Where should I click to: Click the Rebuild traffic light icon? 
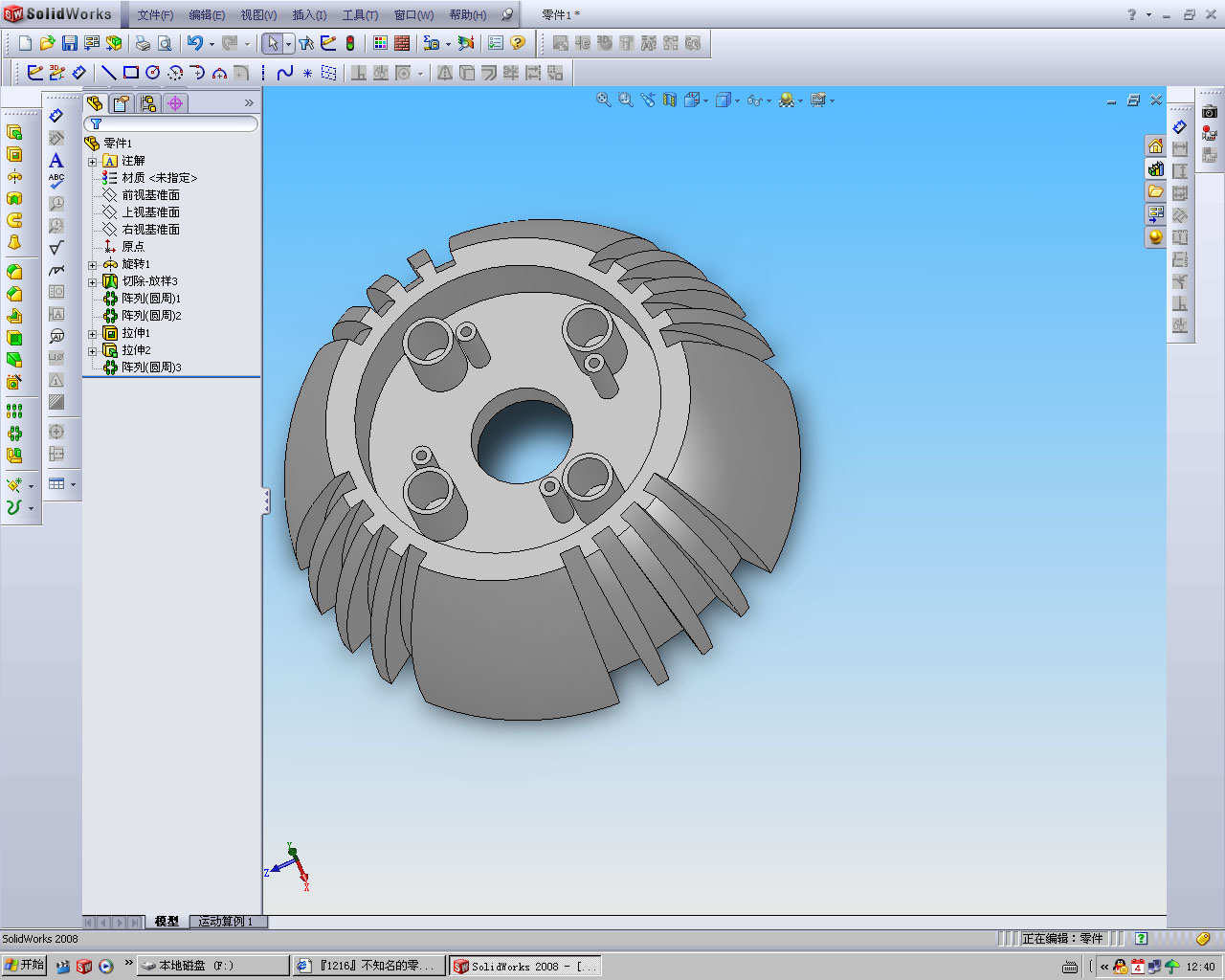(x=350, y=43)
